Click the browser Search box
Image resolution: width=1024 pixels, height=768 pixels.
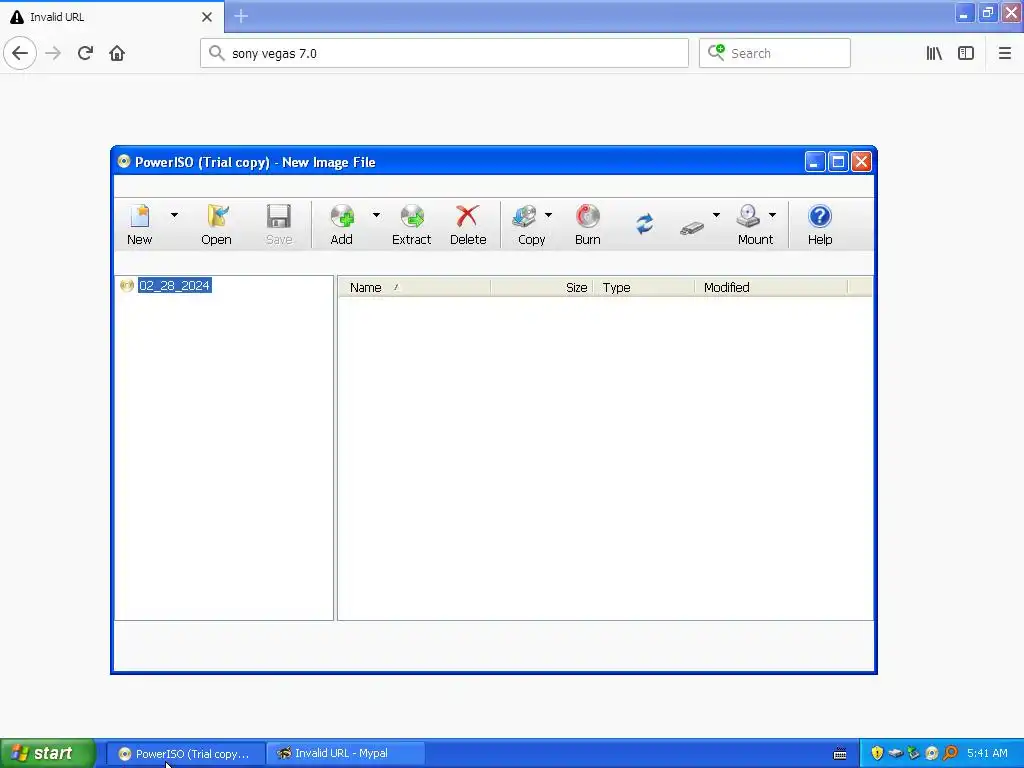click(x=775, y=53)
